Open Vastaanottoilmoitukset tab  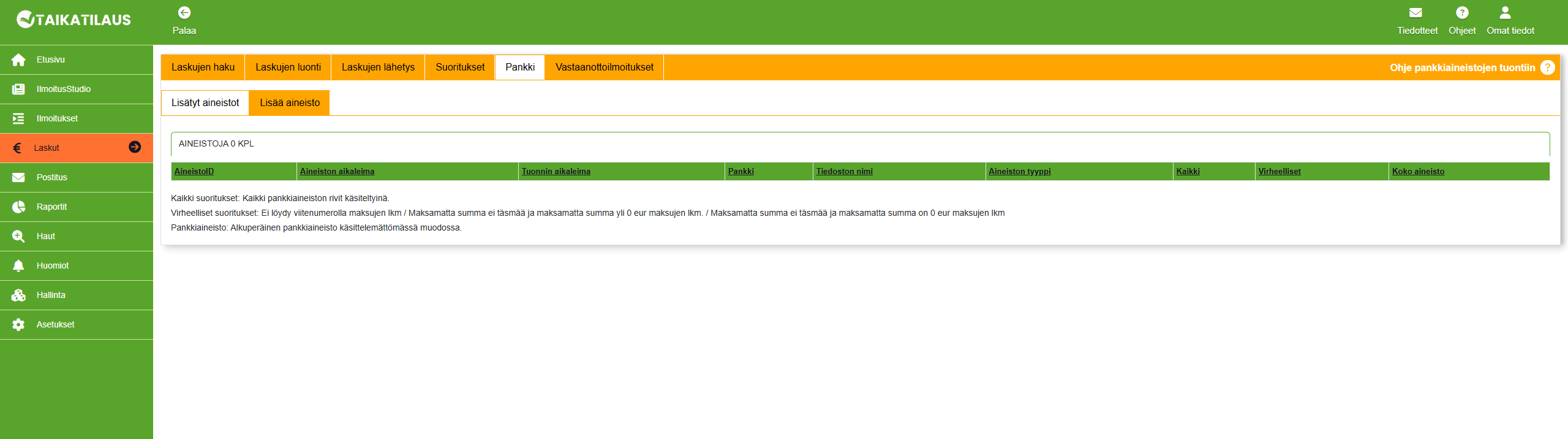[x=604, y=67]
